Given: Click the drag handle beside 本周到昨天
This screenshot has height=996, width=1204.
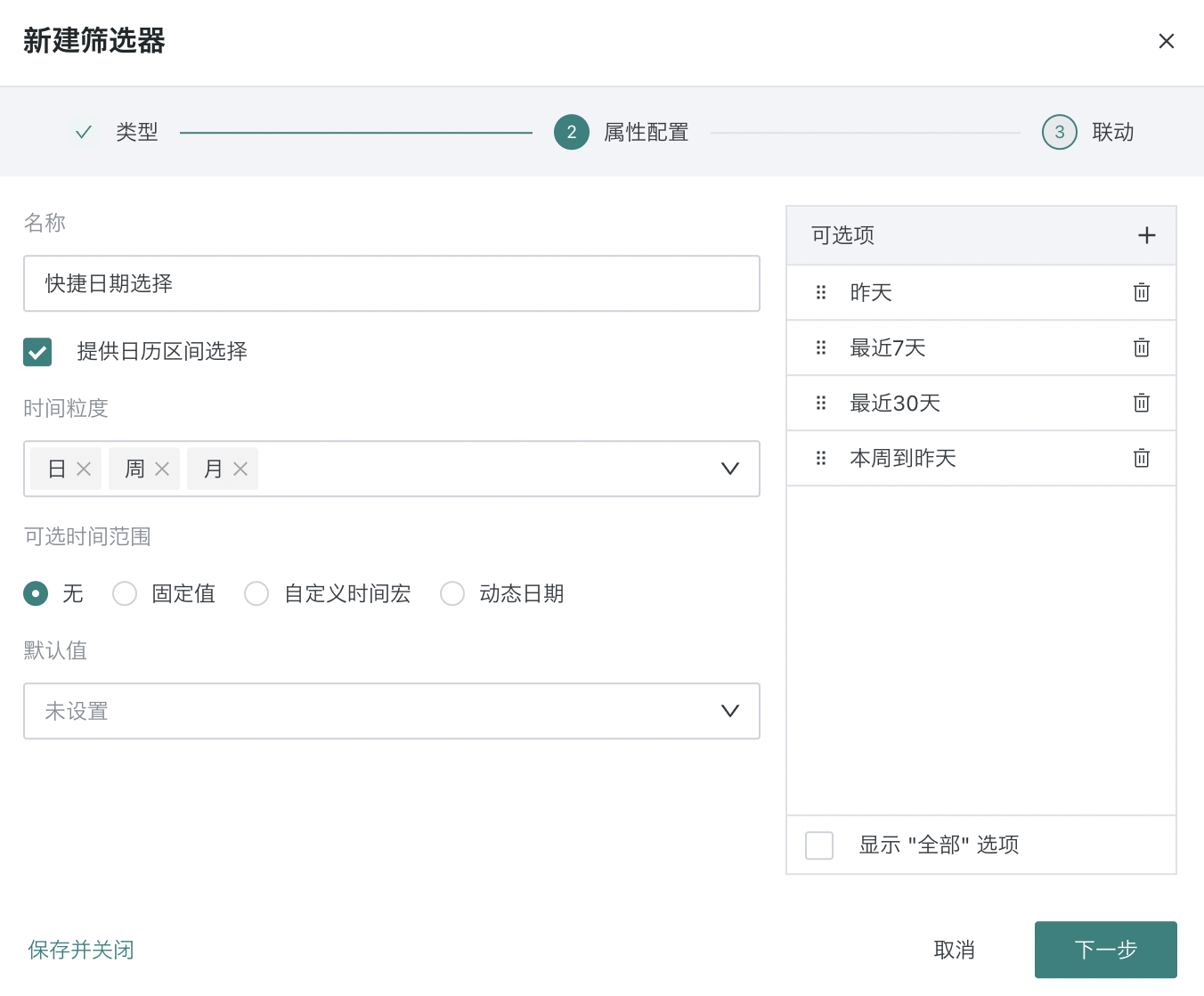Looking at the screenshot, I should tap(821, 458).
